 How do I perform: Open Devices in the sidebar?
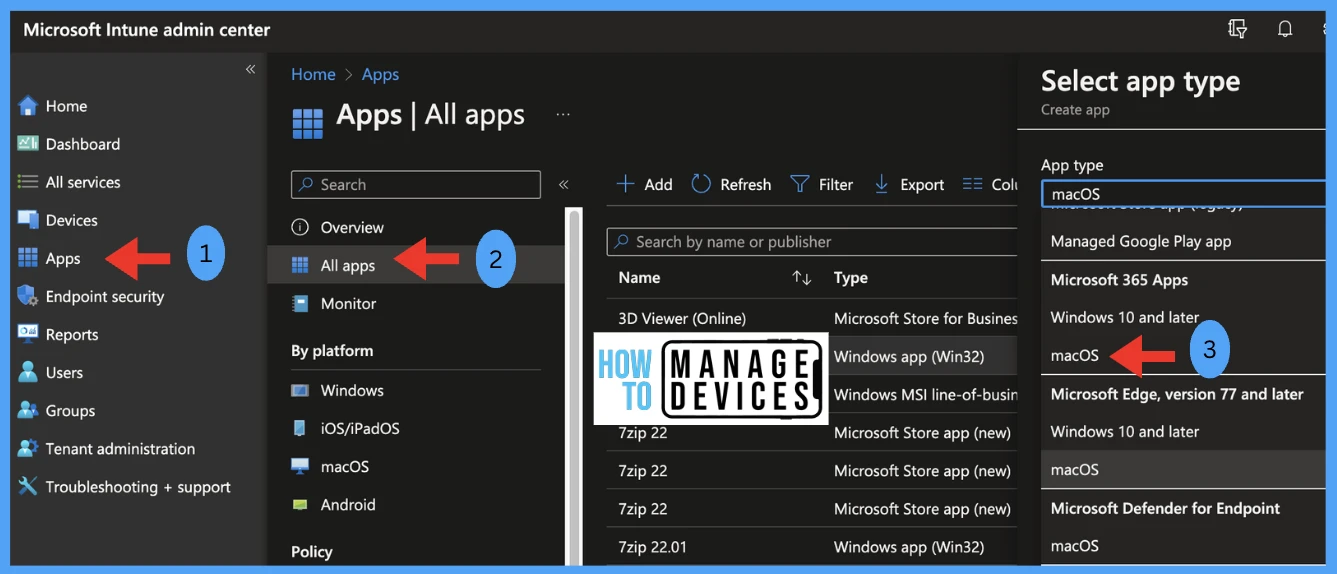(71, 220)
